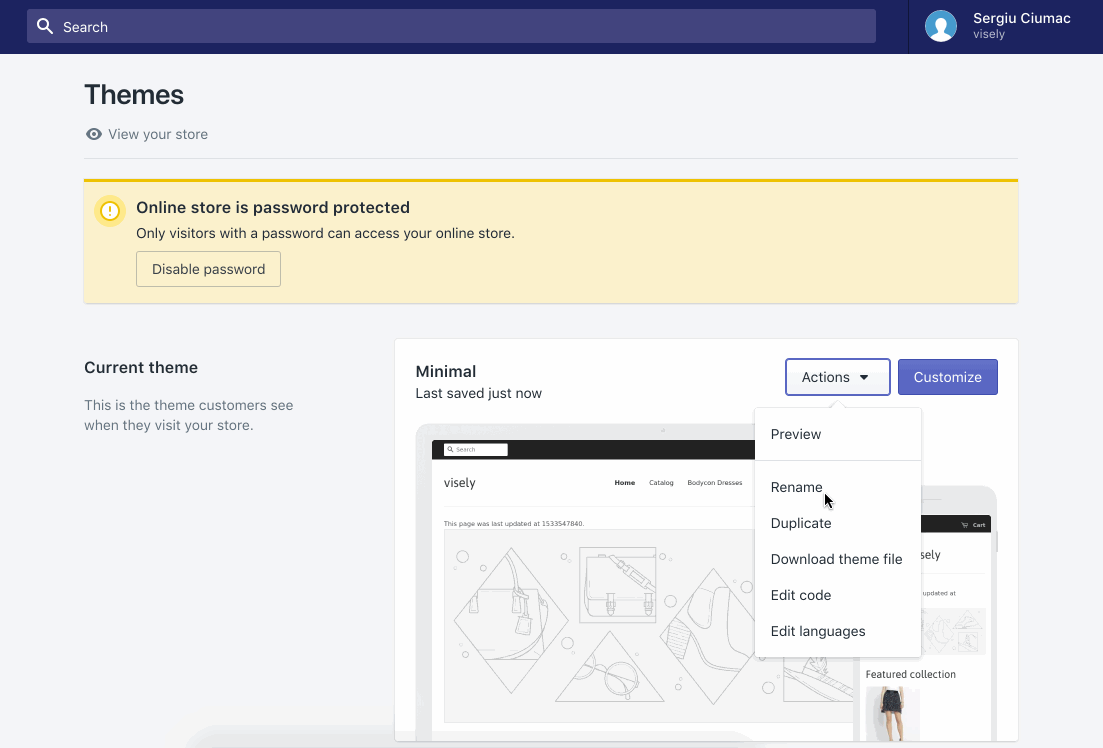Click the Actions button caret arrow
Viewport: 1103px width, 748px height.
(x=864, y=378)
